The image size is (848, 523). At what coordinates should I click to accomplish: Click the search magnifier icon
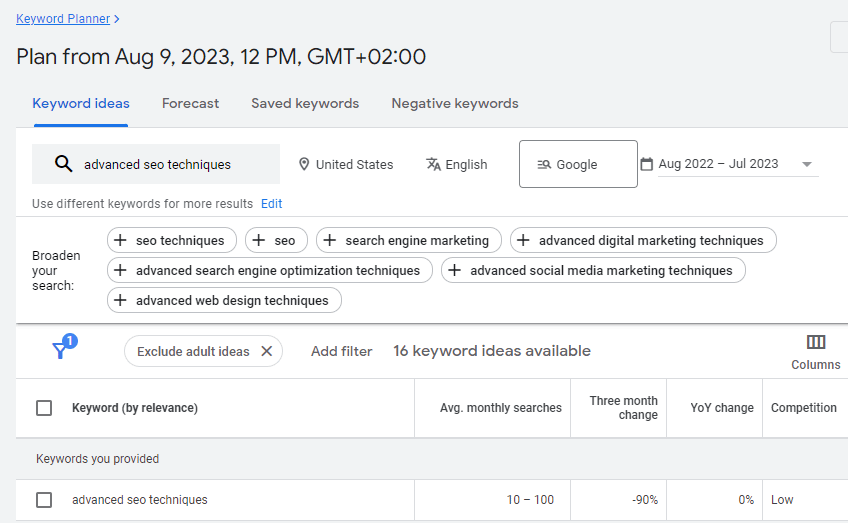63,163
